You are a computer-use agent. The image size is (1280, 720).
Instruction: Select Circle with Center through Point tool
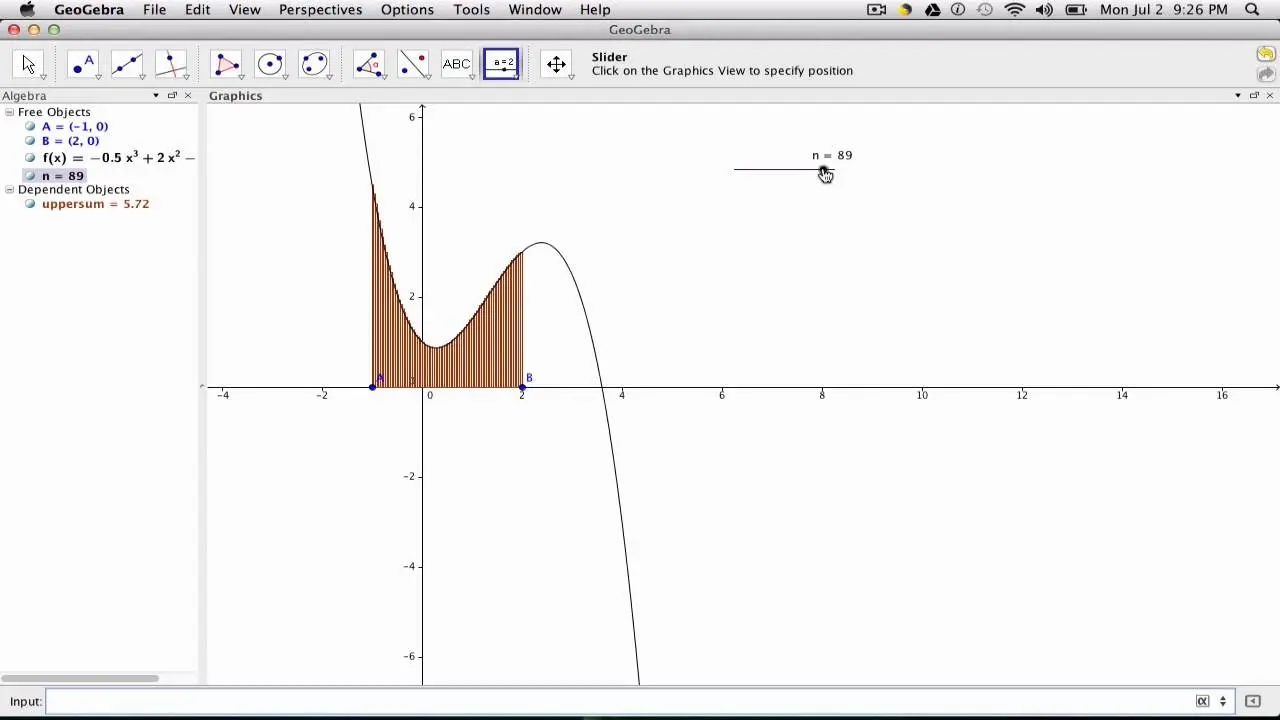click(x=270, y=64)
